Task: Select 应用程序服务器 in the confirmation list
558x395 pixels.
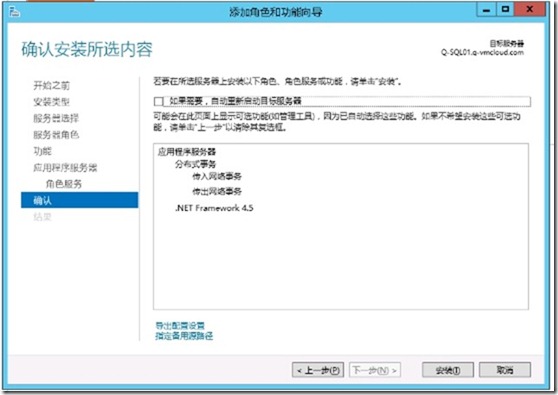Action: point(187,152)
